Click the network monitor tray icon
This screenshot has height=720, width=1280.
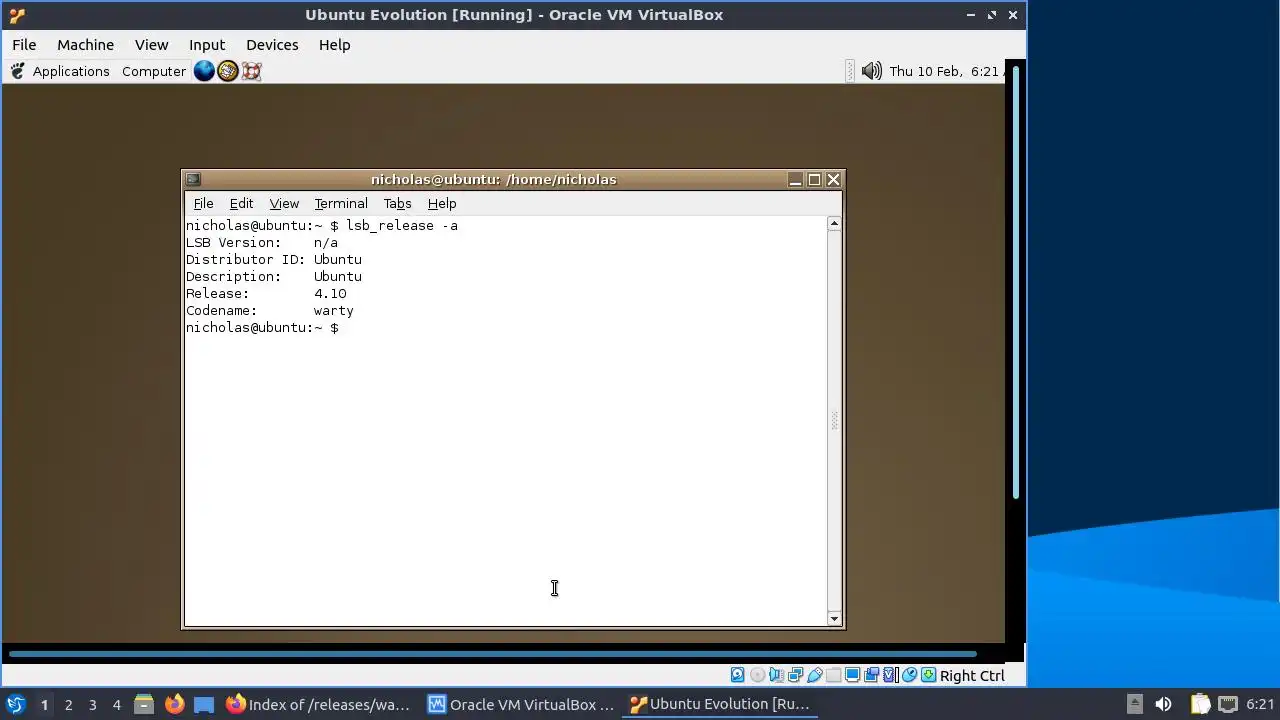click(x=1228, y=704)
